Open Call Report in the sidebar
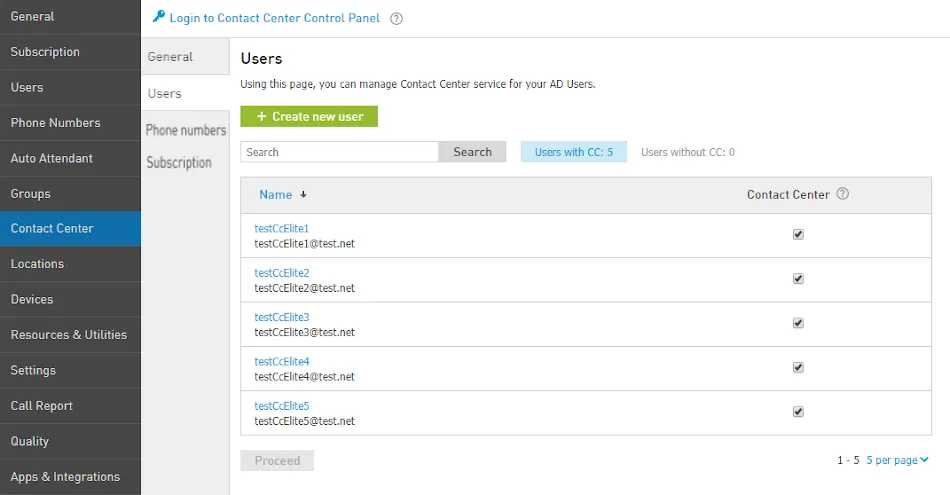 tap(70, 406)
